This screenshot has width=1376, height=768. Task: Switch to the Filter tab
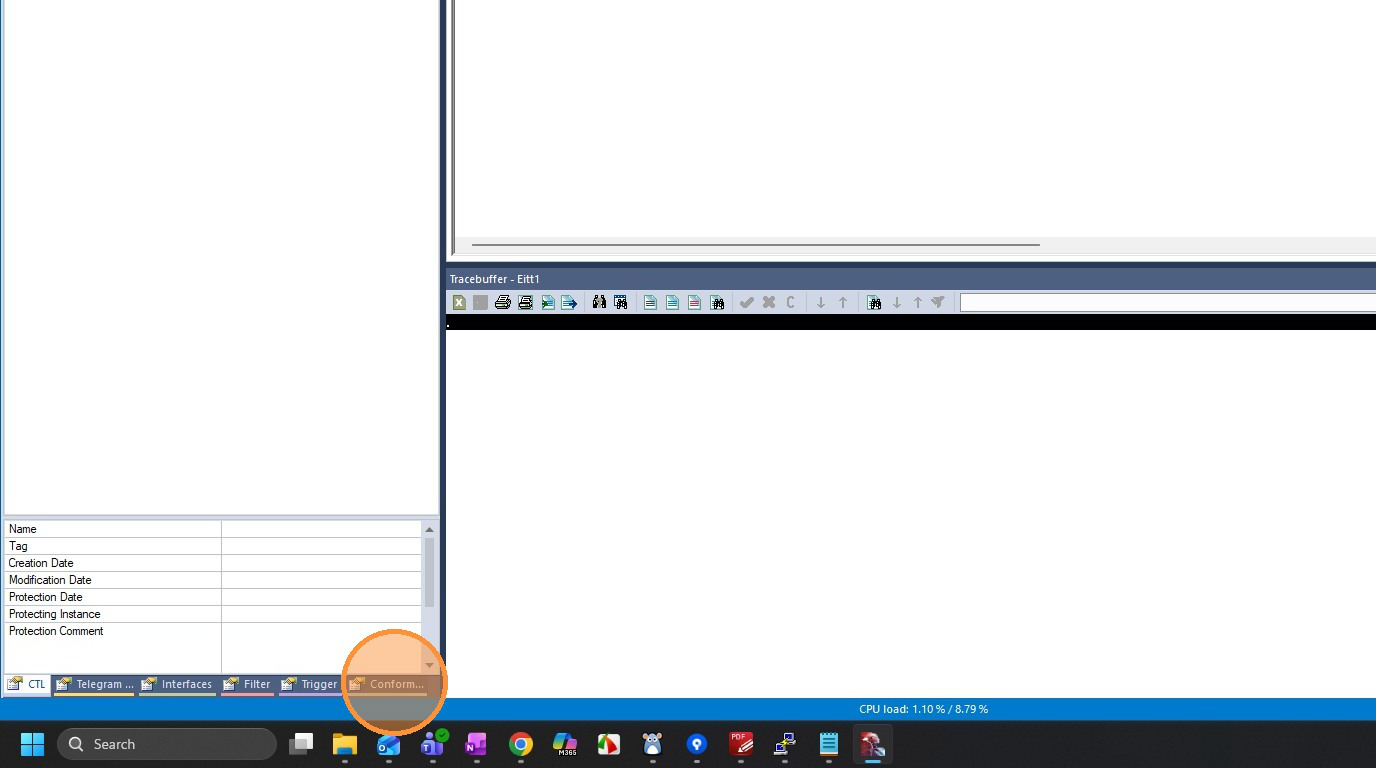[x=247, y=684]
